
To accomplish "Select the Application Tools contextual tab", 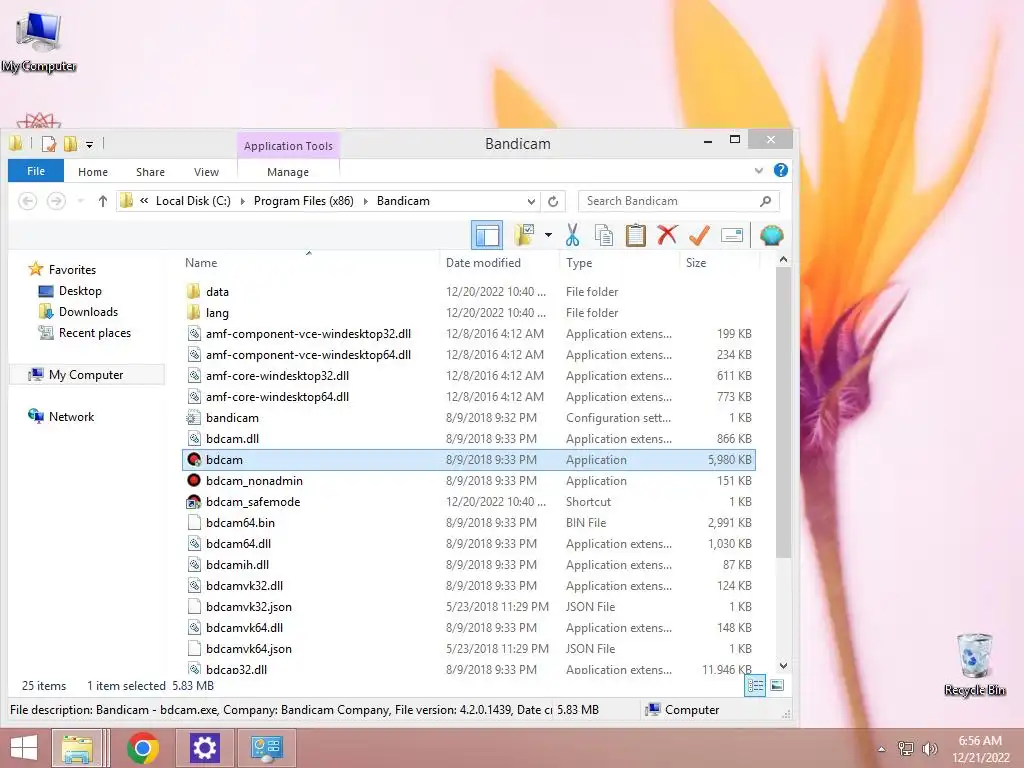I will (x=288, y=146).
